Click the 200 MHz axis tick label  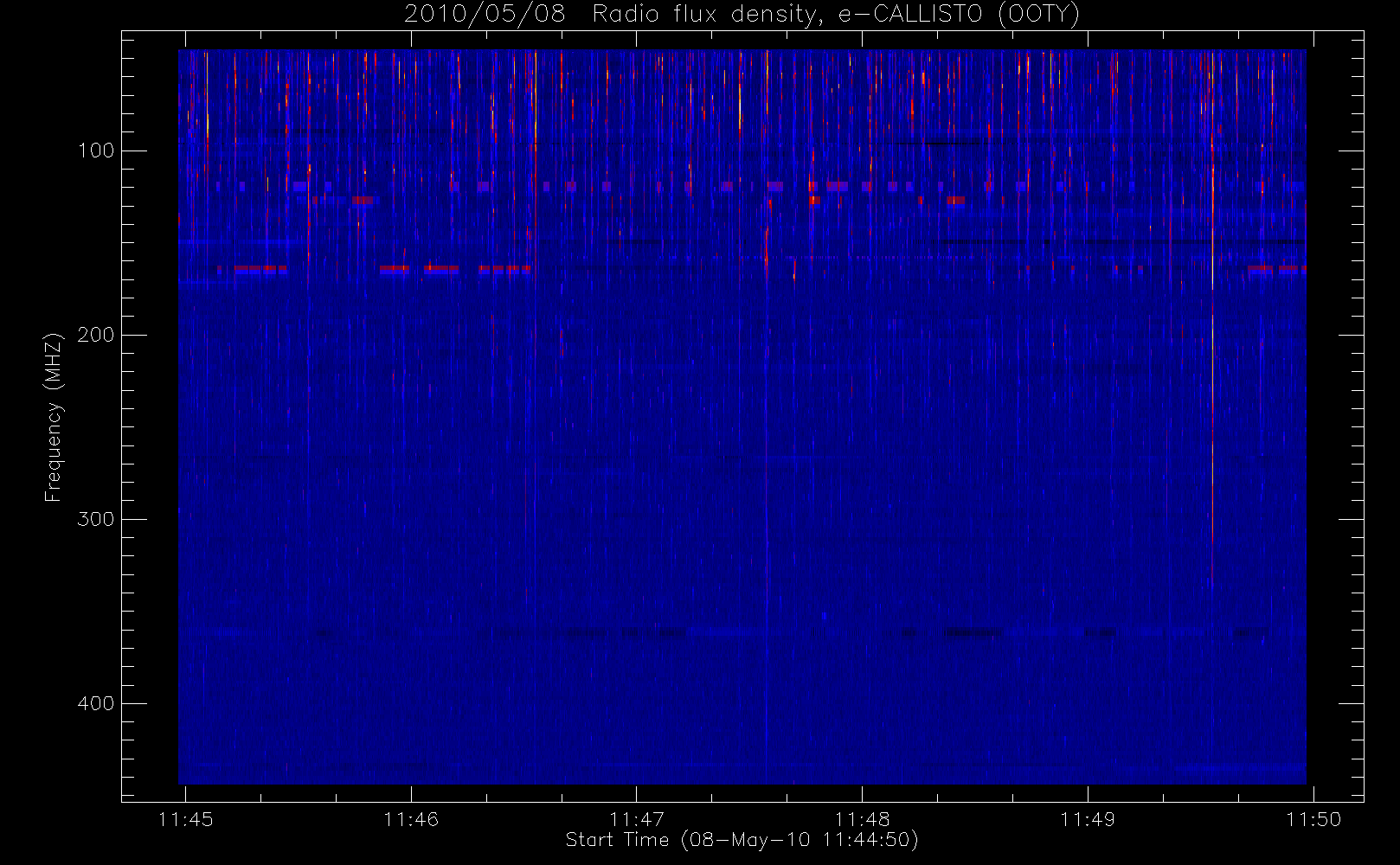tap(95, 335)
